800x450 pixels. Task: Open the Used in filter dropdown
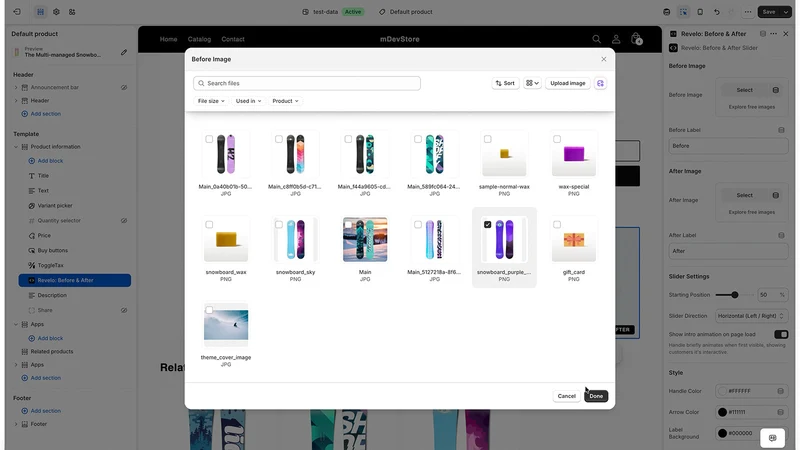[x=248, y=101]
